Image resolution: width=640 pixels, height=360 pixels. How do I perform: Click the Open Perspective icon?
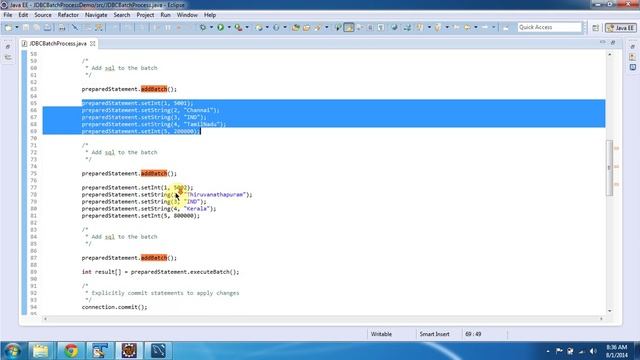point(596,28)
